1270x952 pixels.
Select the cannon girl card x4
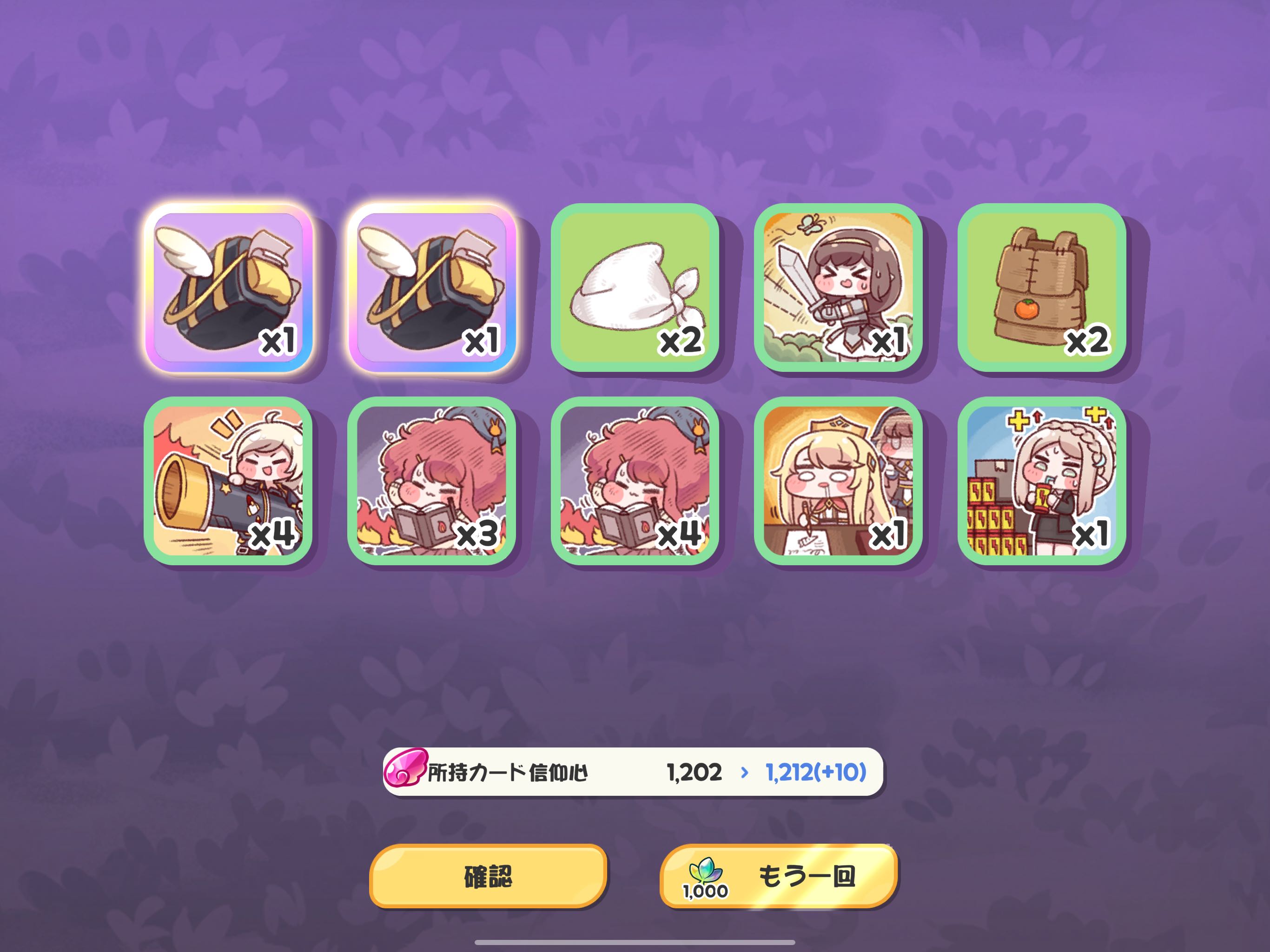pyautogui.click(x=229, y=481)
